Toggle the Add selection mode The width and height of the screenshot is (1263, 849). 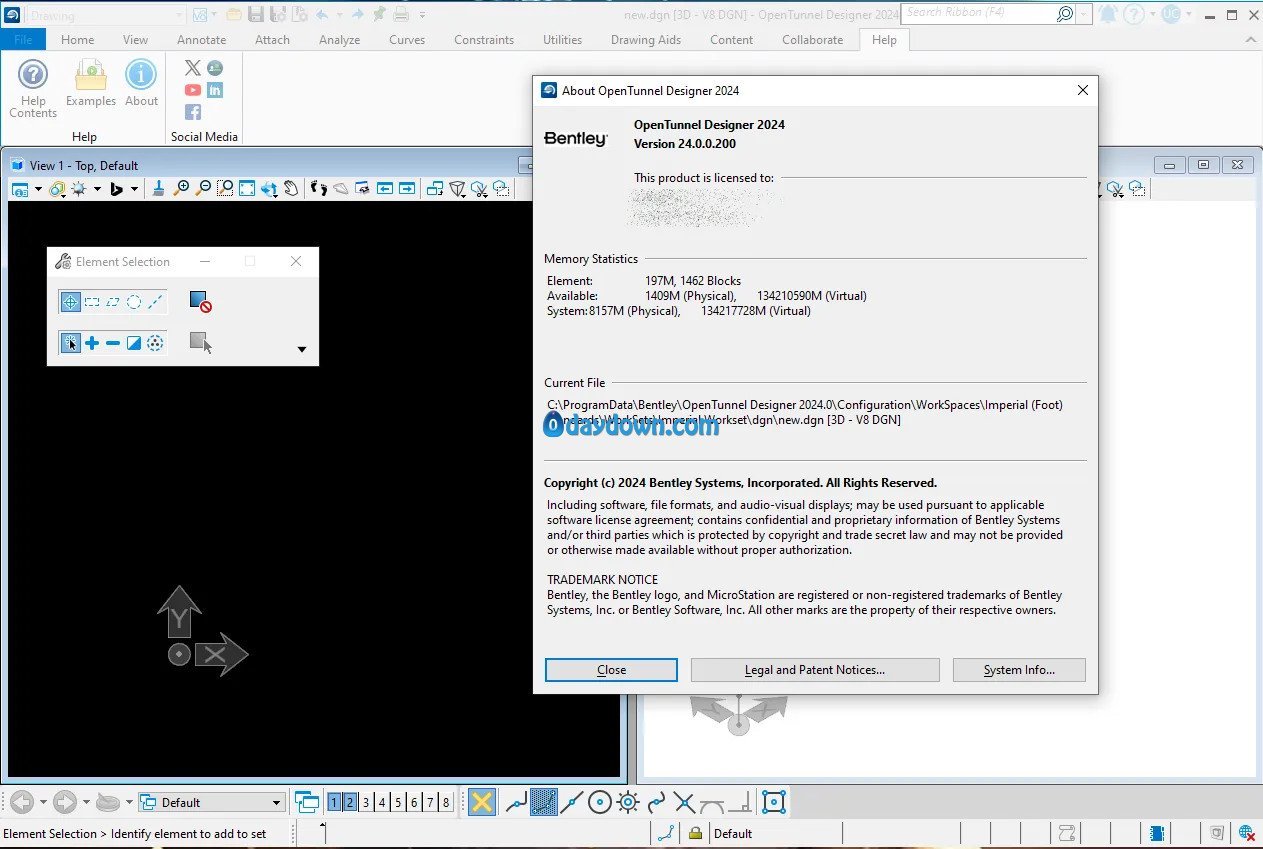[92, 343]
